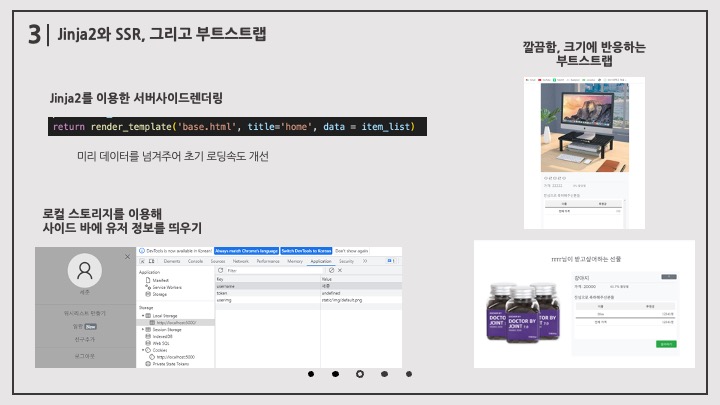Switch to the Application tab
The height and width of the screenshot is (405, 720).
coord(321,261)
